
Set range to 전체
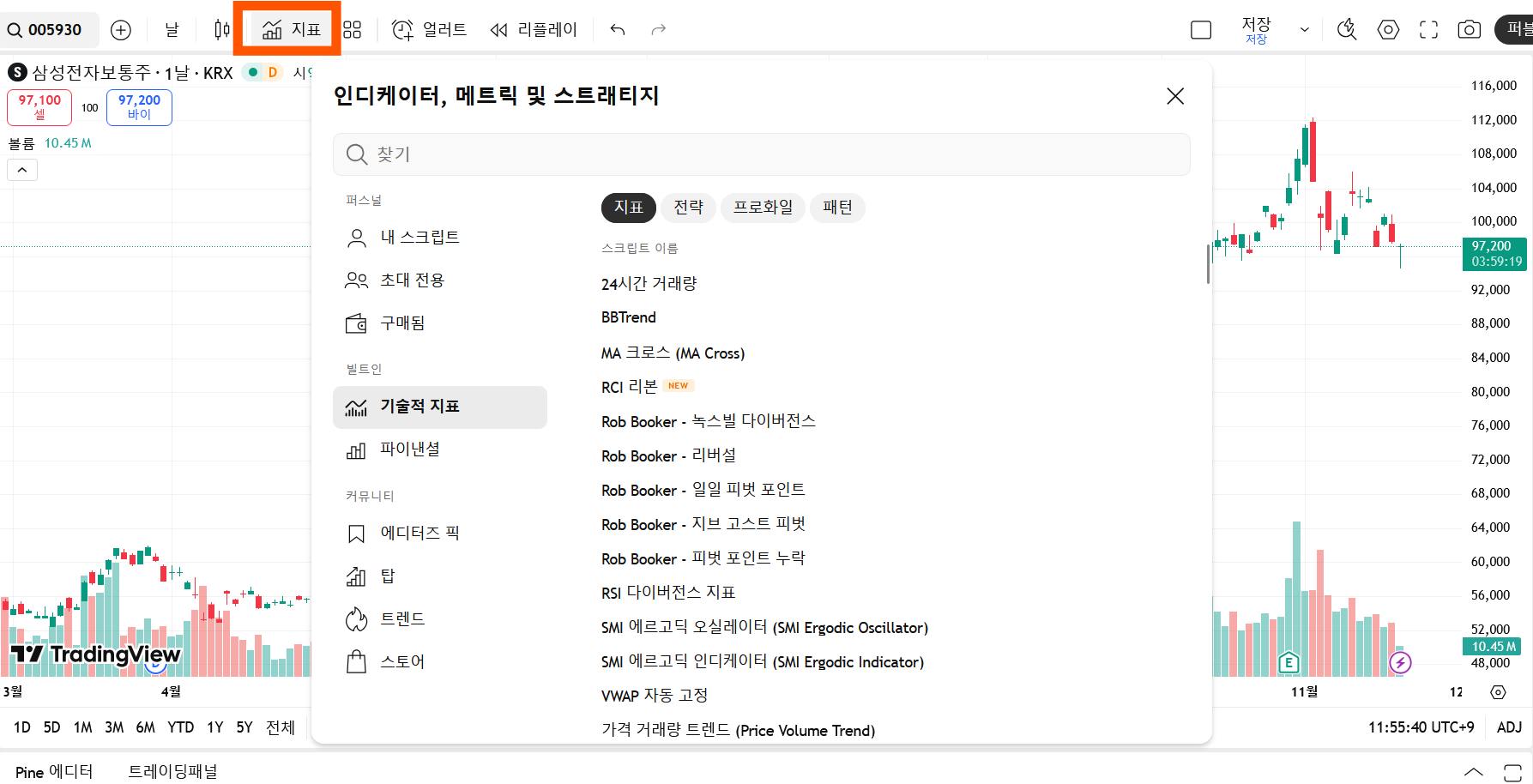point(281,727)
